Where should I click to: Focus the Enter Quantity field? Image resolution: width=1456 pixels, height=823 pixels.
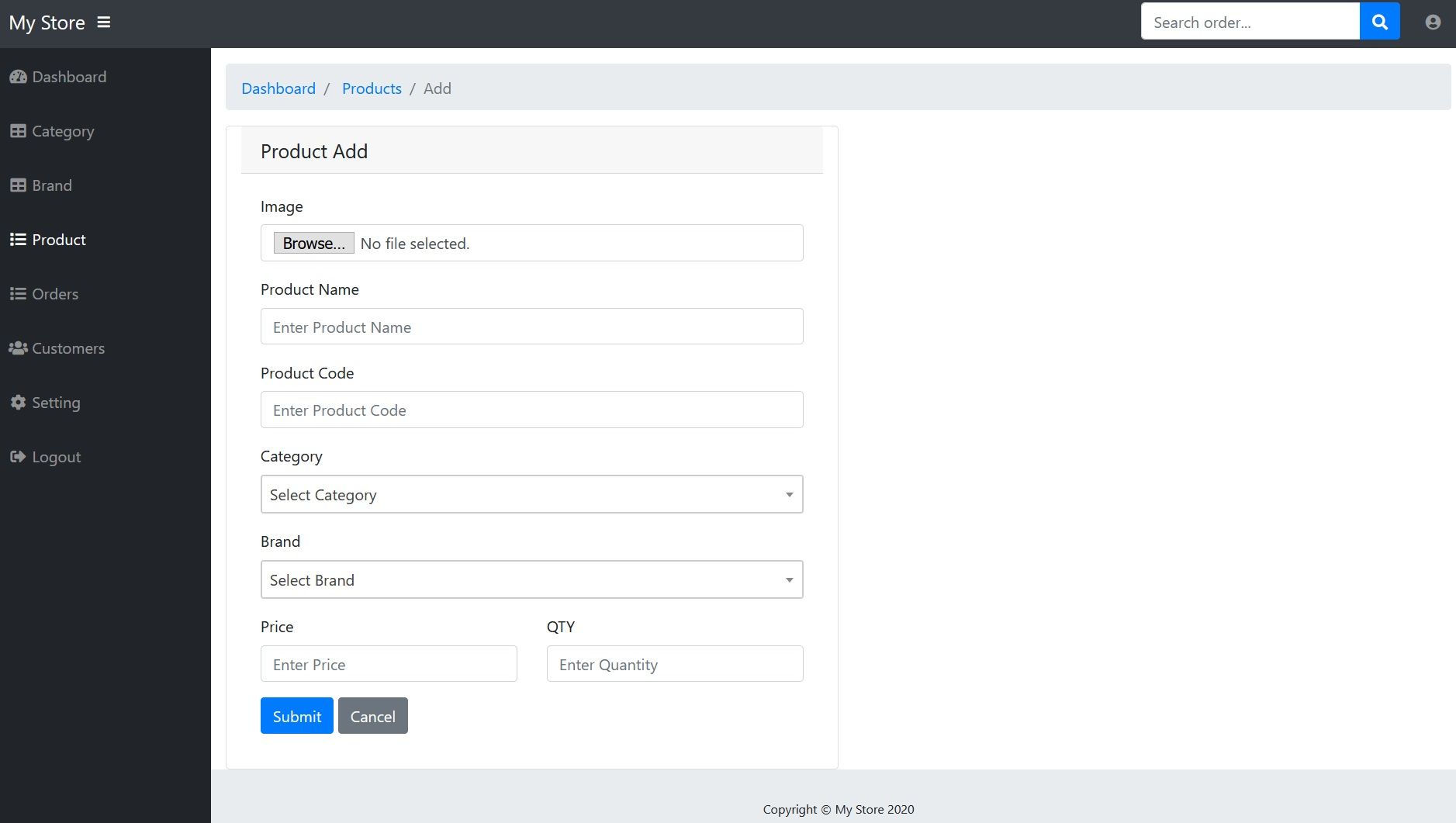(675, 664)
